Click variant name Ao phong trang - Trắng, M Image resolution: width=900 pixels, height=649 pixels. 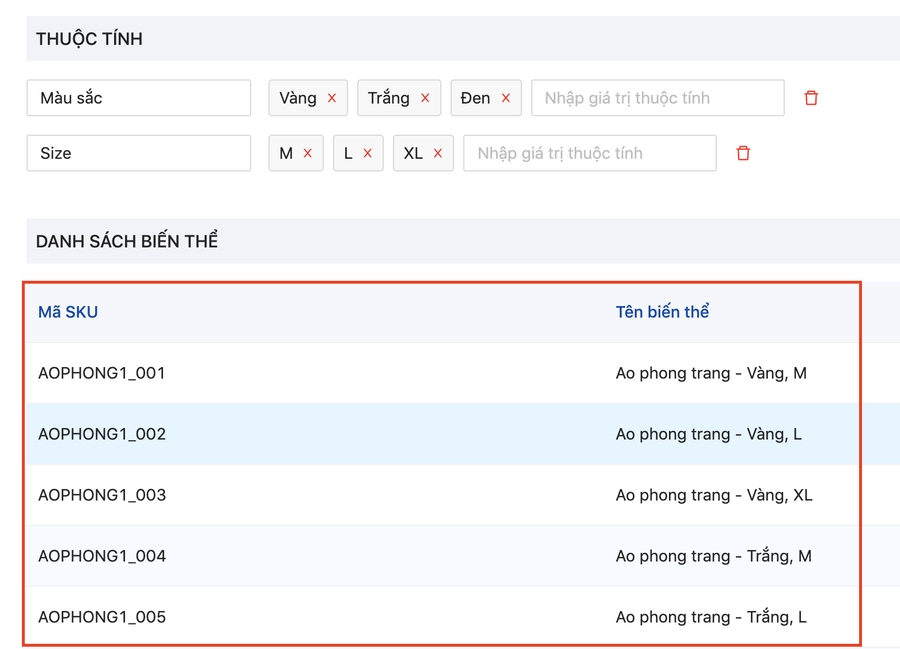[713, 556]
